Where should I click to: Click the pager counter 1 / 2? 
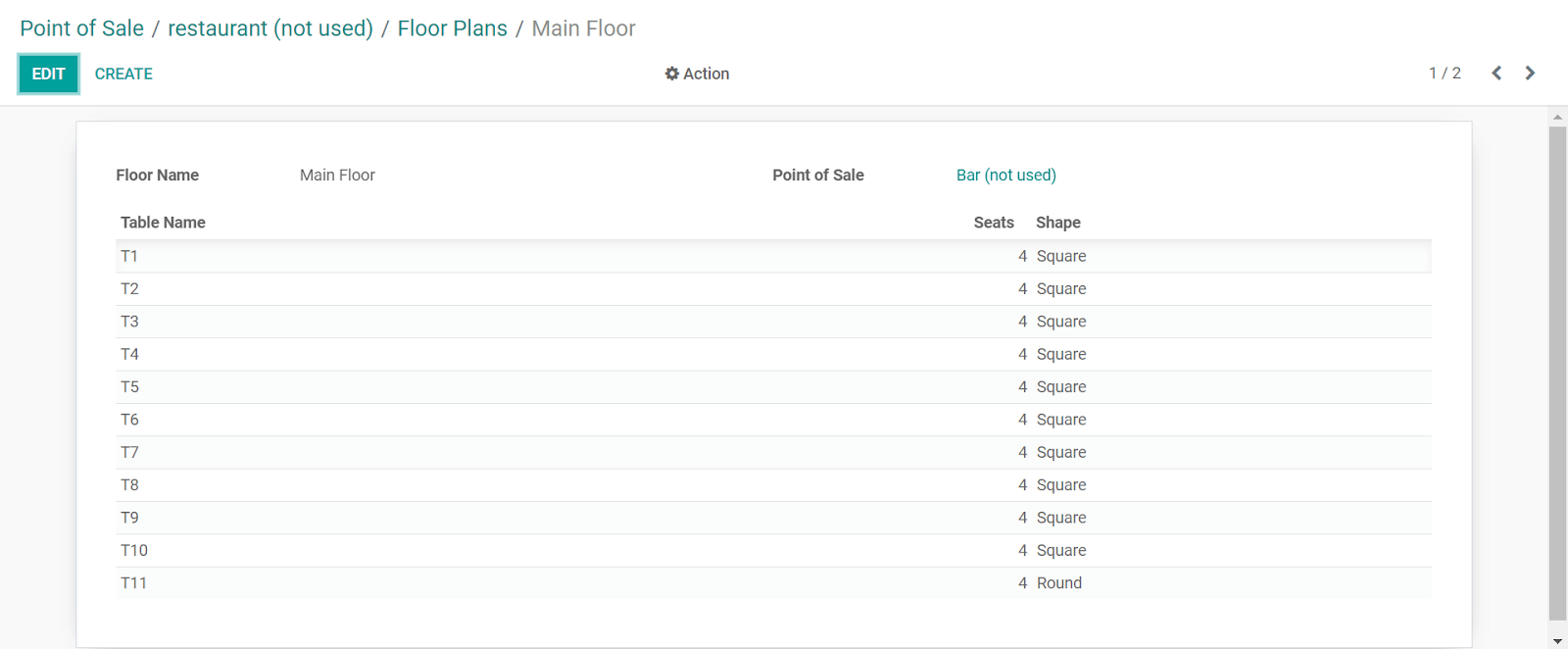(x=1445, y=74)
